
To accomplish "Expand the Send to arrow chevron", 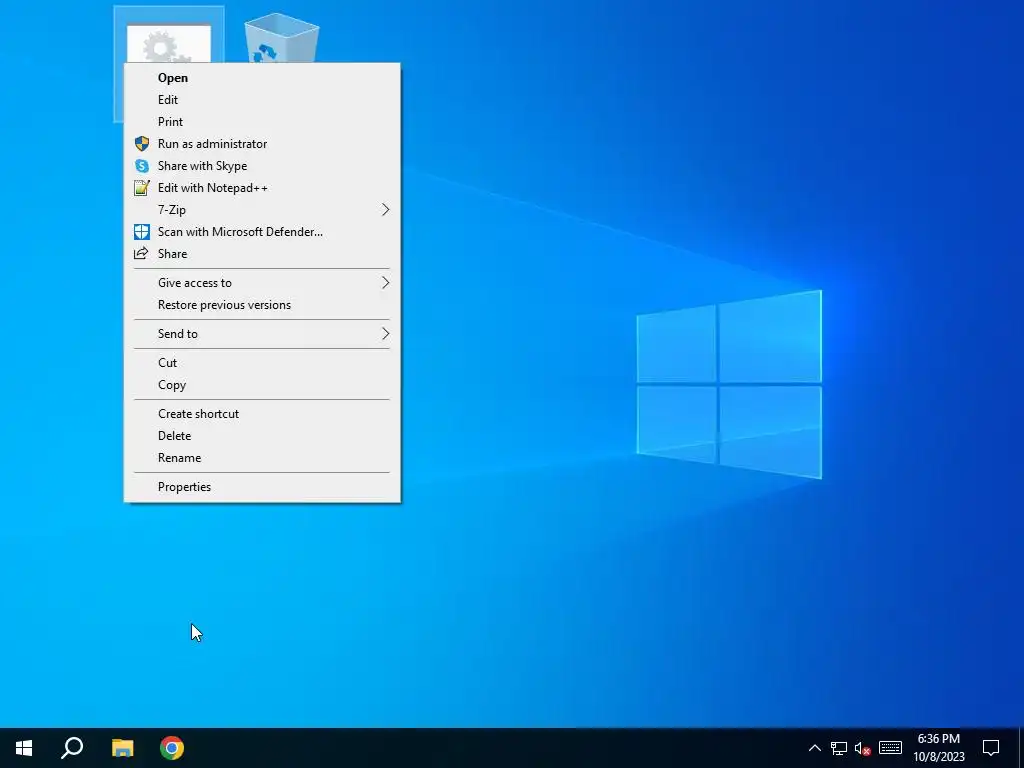I will (x=385, y=334).
